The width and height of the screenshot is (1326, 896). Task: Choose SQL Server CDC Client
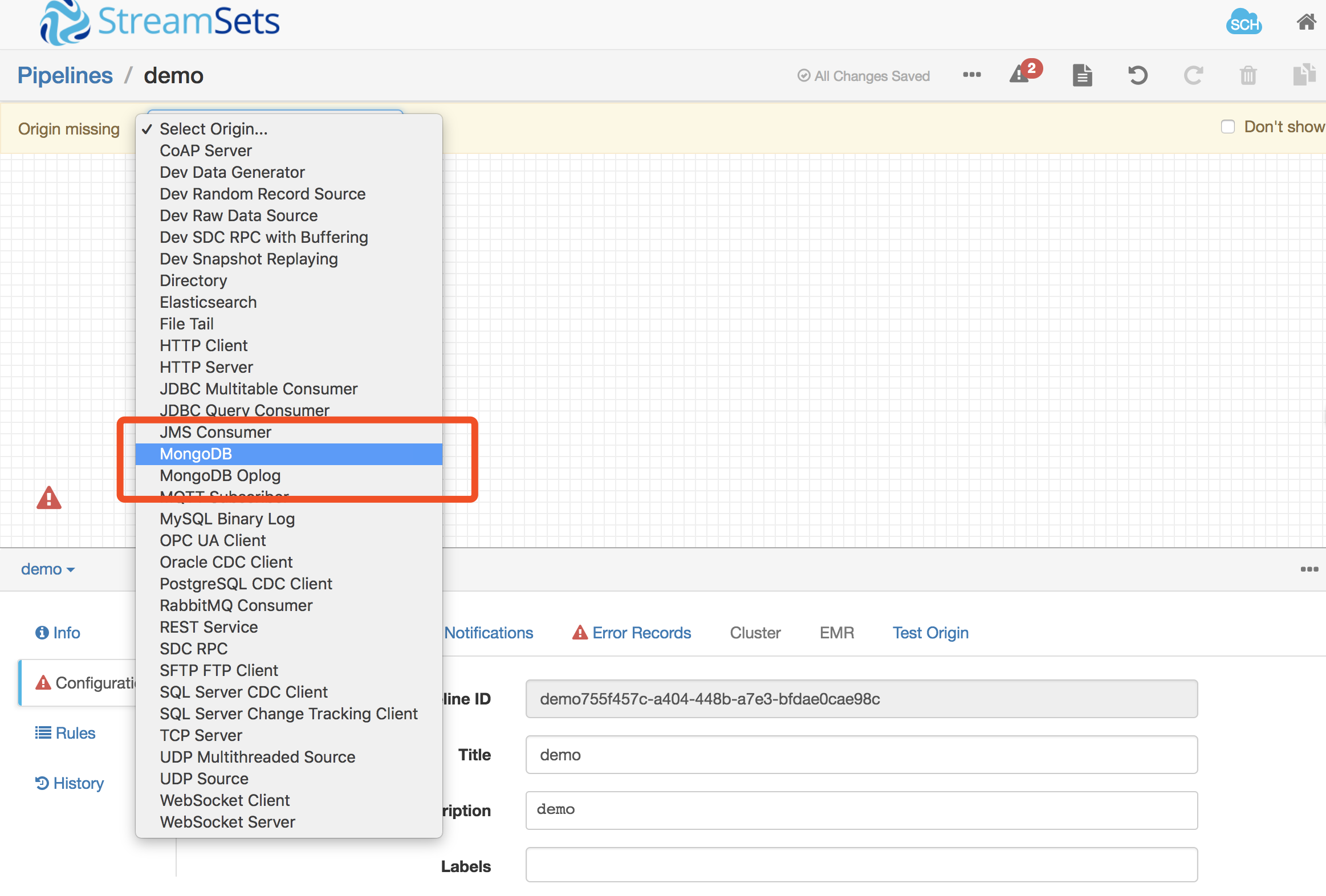click(x=288, y=693)
